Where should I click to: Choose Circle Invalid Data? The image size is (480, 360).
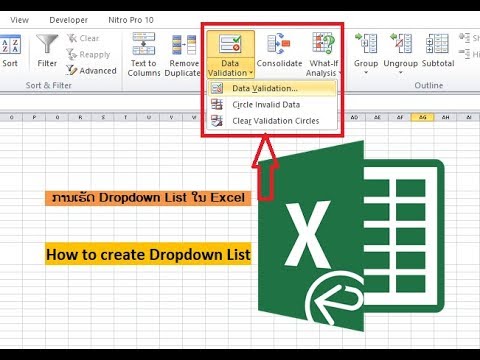coord(272,105)
